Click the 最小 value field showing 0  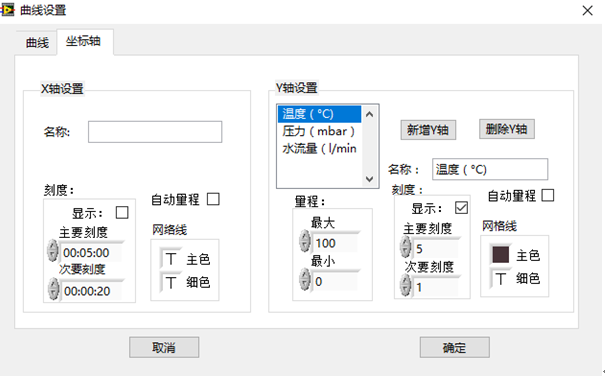[x=334, y=282]
